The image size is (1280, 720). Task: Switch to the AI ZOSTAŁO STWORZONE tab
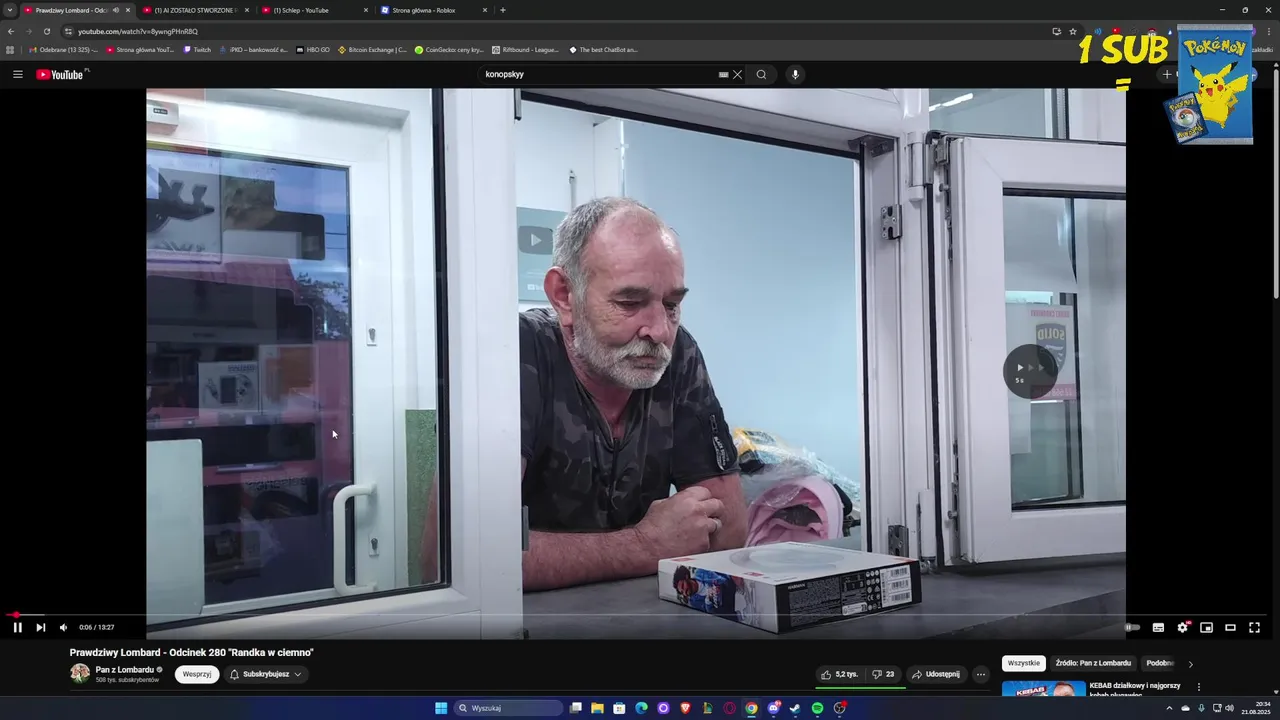tap(196, 10)
